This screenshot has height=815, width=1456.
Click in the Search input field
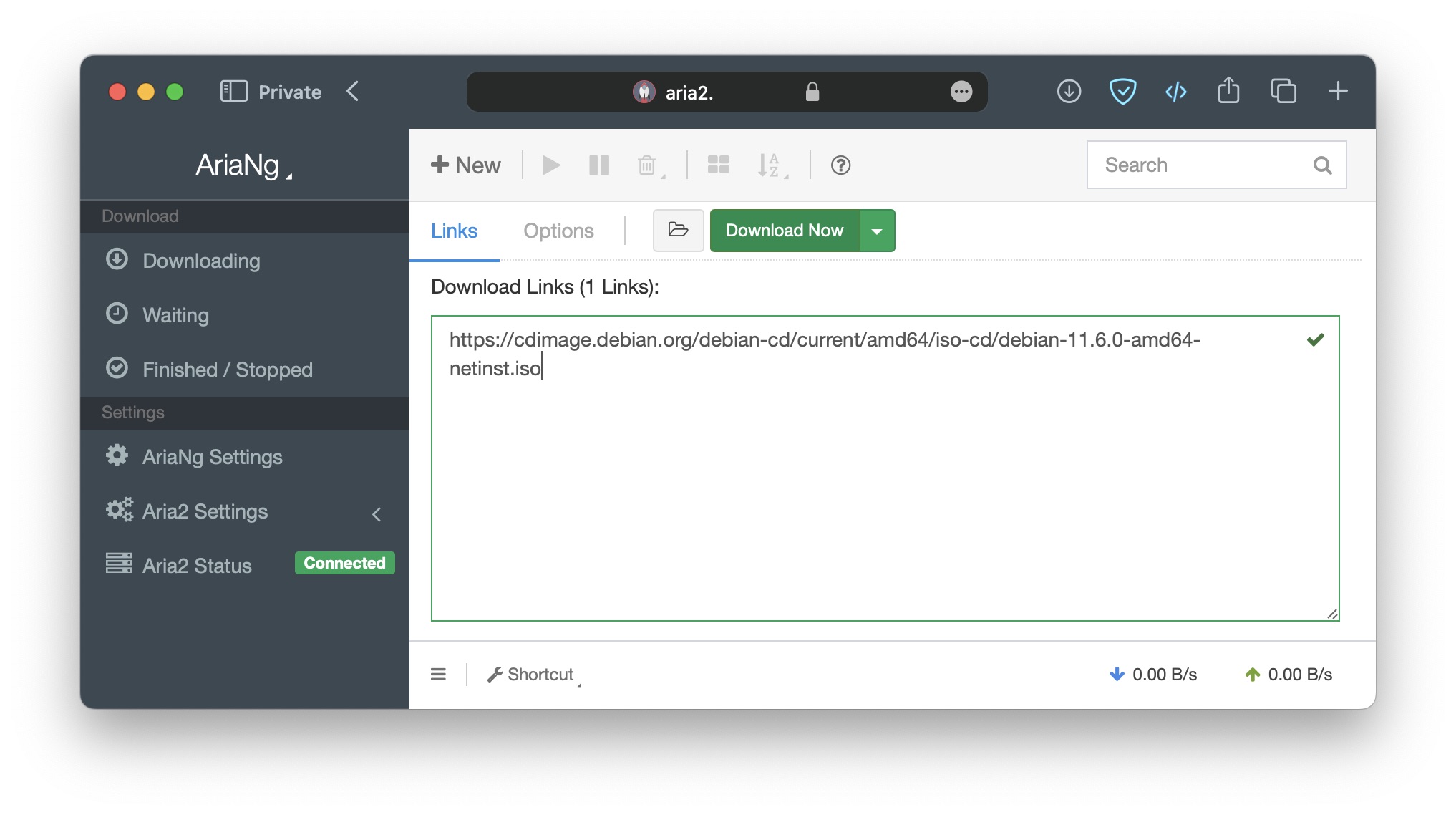1203,165
